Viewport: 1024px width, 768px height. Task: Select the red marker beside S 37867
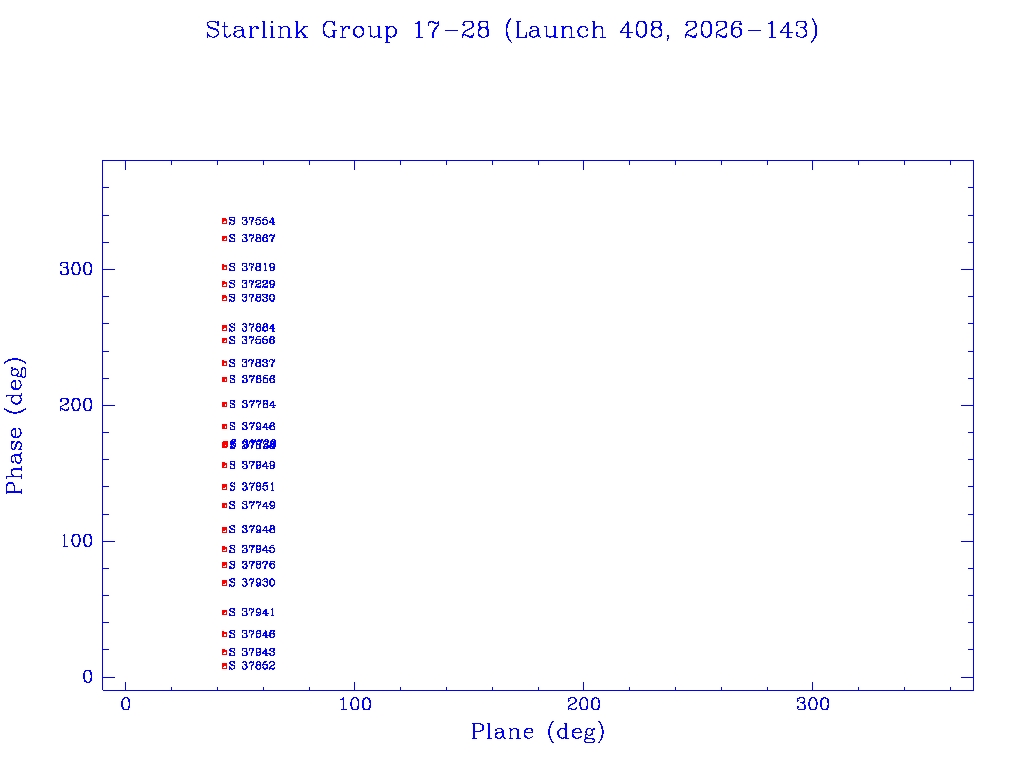pos(225,238)
